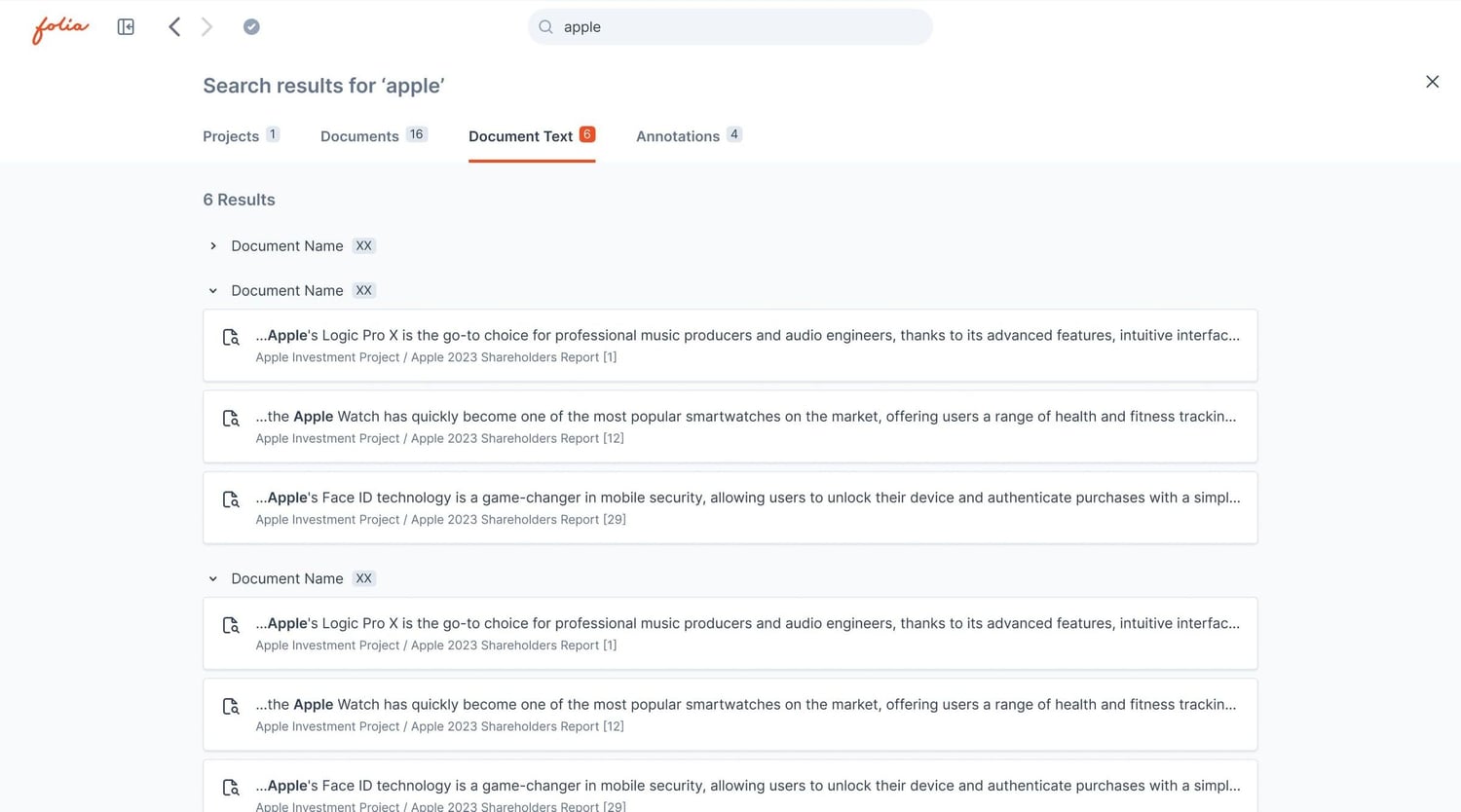Click document icon of first expanded group's Logic Pro row
Screen dimensions: 1461x812
(x=231, y=338)
